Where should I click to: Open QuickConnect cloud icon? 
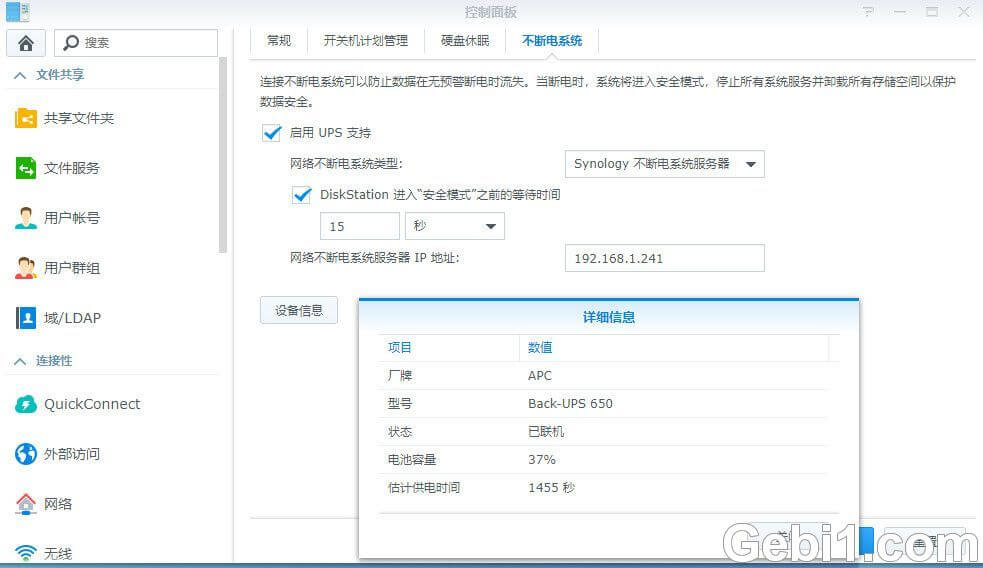pos(26,404)
